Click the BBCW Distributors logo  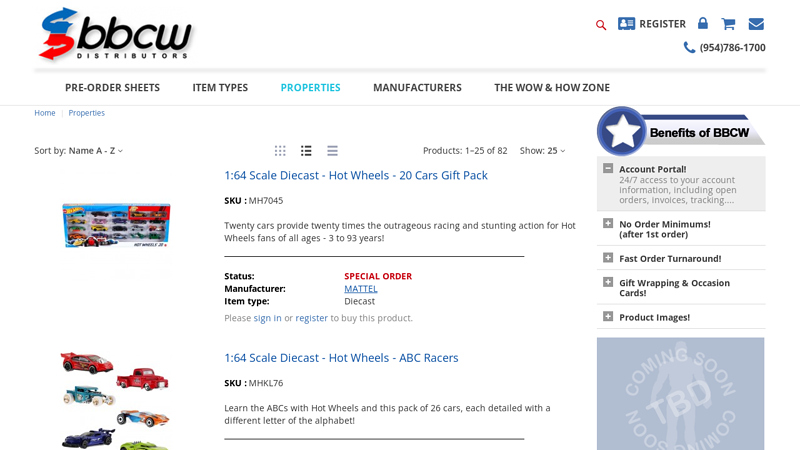click(115, 34)
